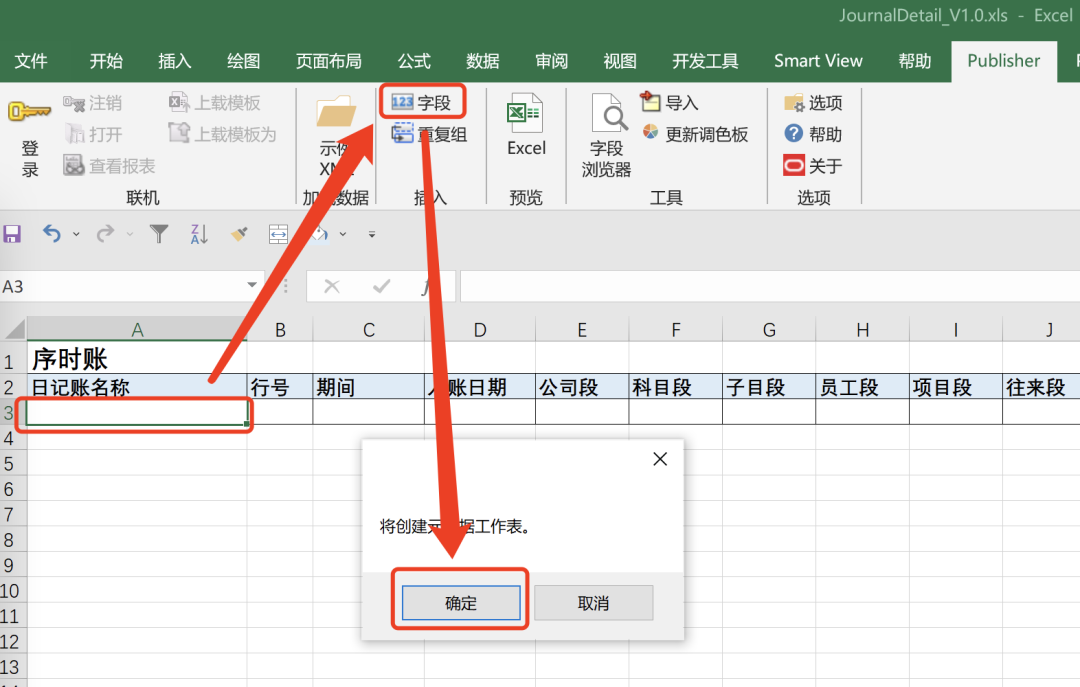The image size is (1080, 687).
Task: Select the 公司段 header cell
Action: pos(582,387)
